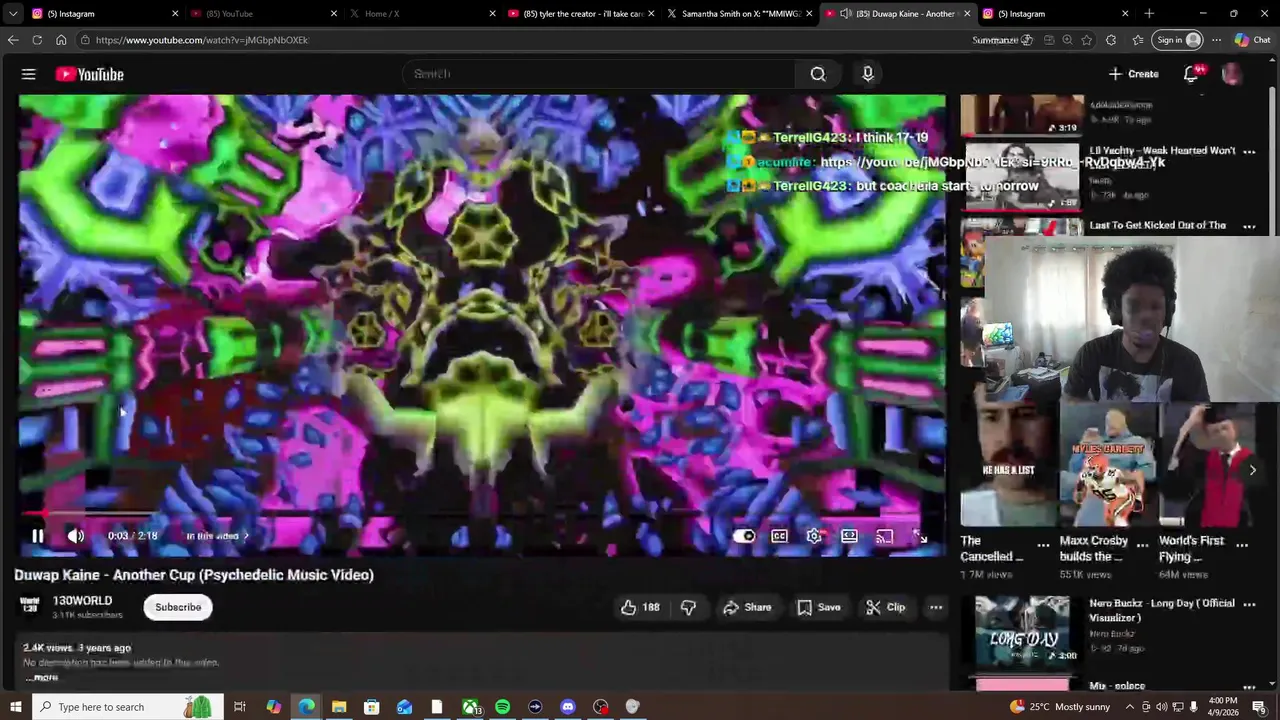Dislike the video

(688, 607)
